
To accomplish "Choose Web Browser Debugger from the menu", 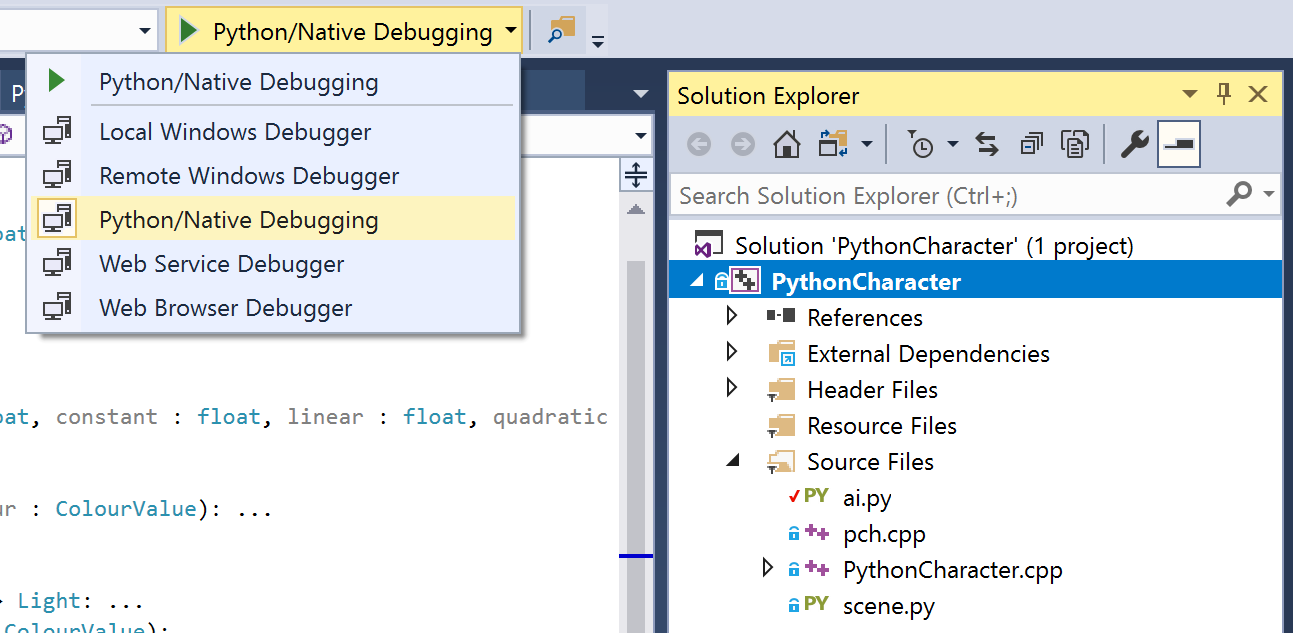I will [x=225, y=308].
